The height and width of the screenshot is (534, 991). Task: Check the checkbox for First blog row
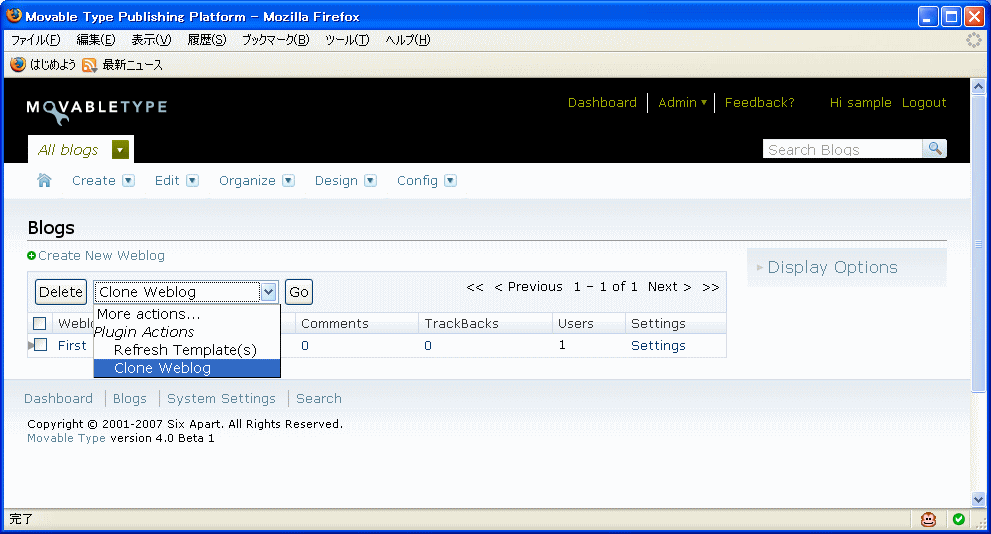(41, 345)
